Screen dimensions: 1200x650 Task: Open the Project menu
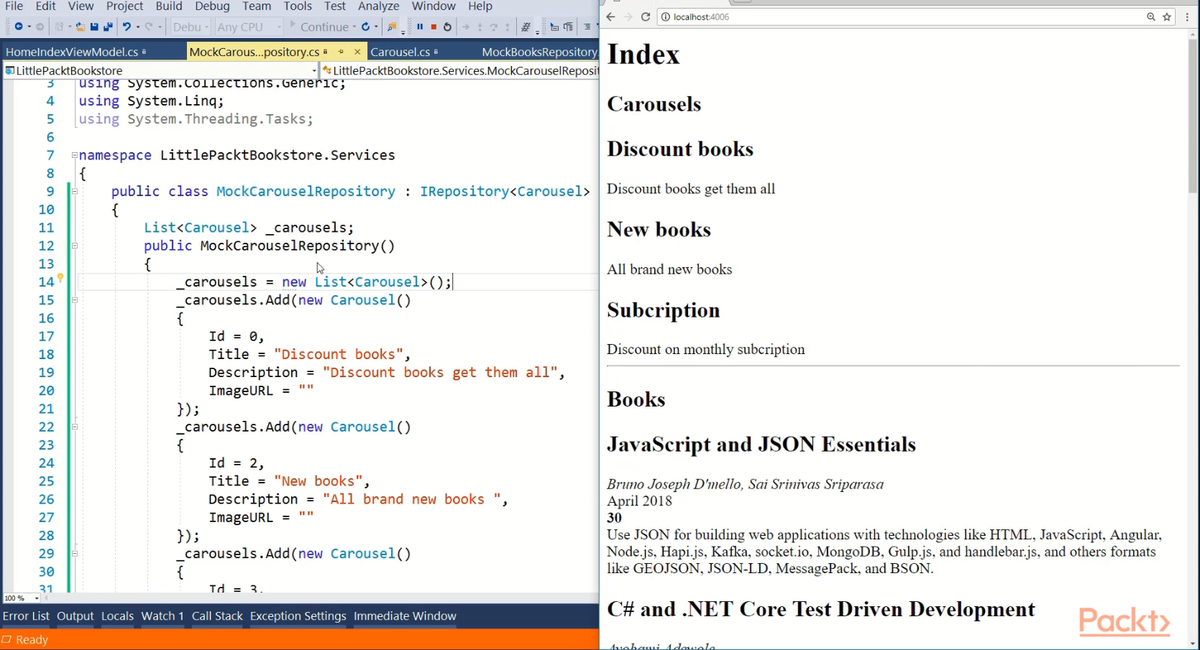pyautogui.click(x=125, y=6)
